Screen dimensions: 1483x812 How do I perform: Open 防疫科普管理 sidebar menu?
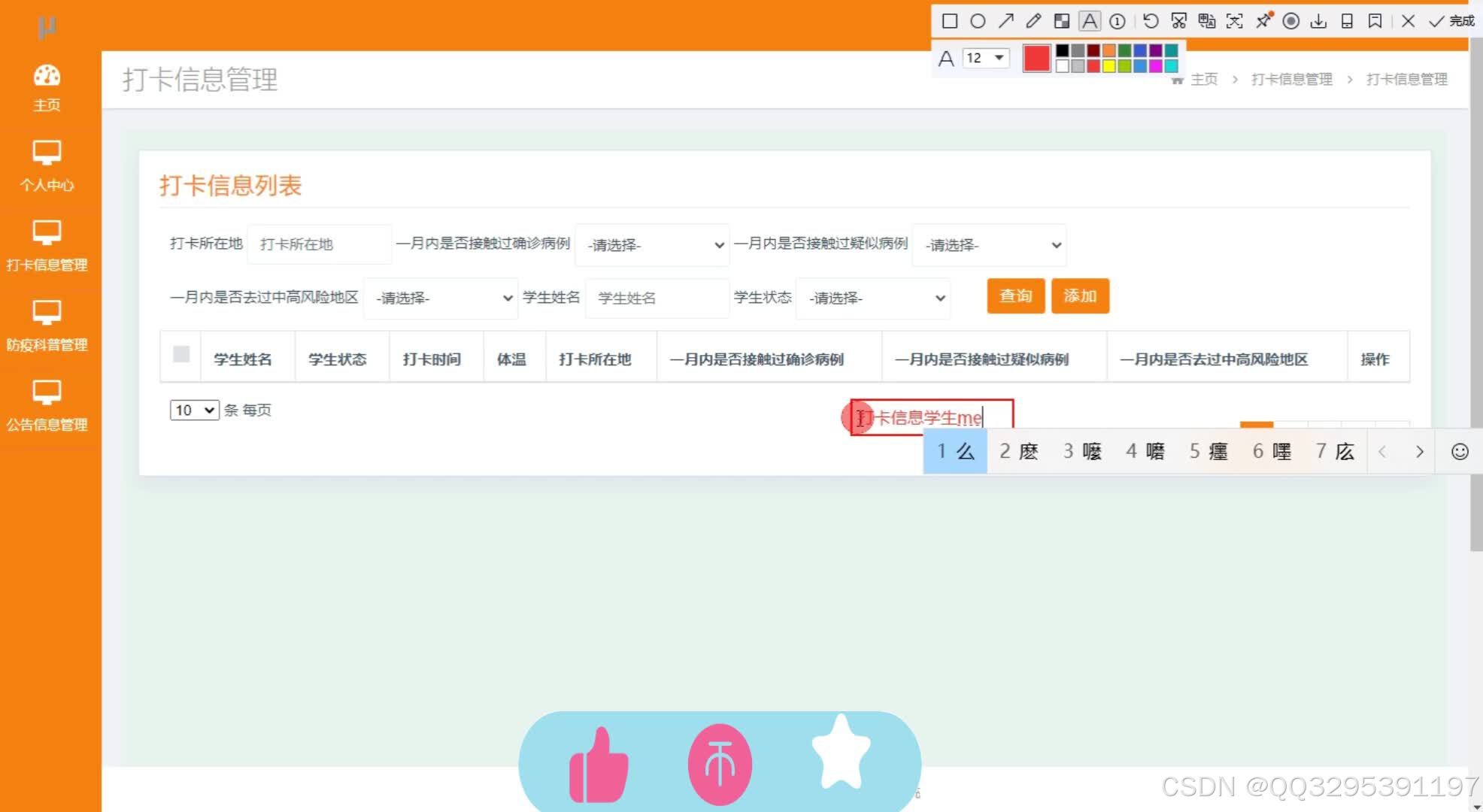coord(47,326)
